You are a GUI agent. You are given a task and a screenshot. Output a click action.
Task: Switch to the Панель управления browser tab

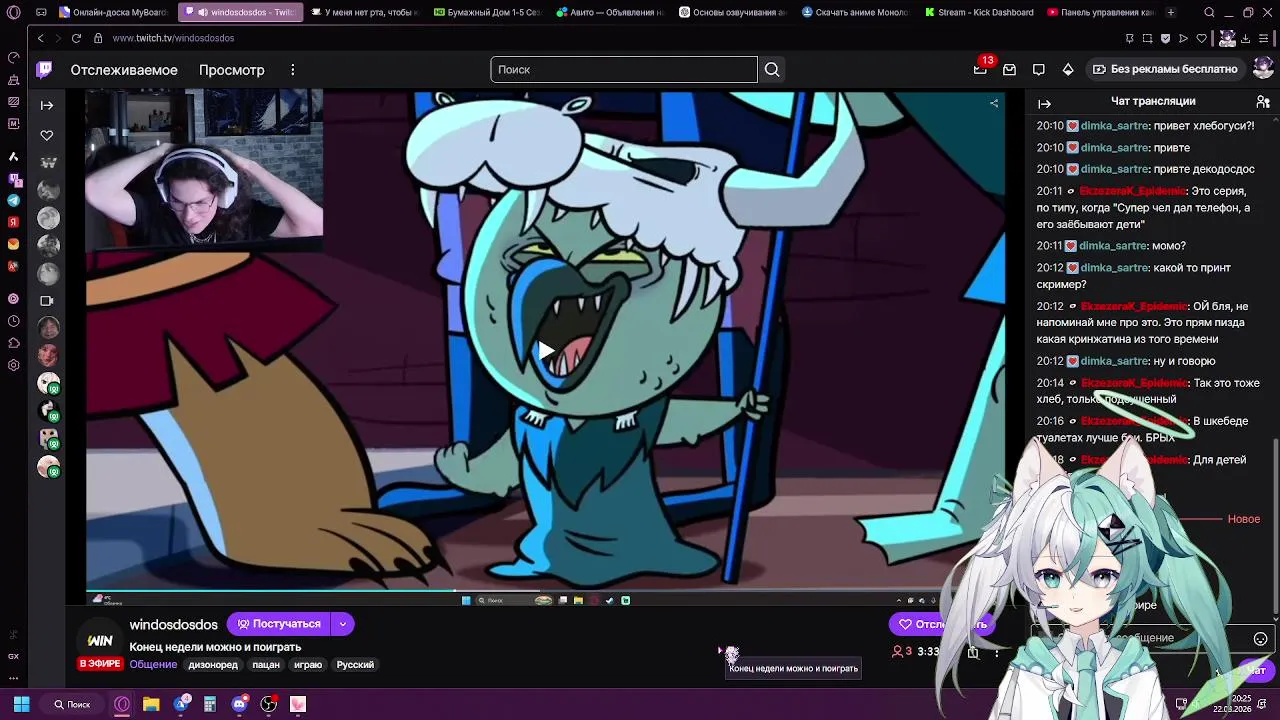click(1101, 13)
